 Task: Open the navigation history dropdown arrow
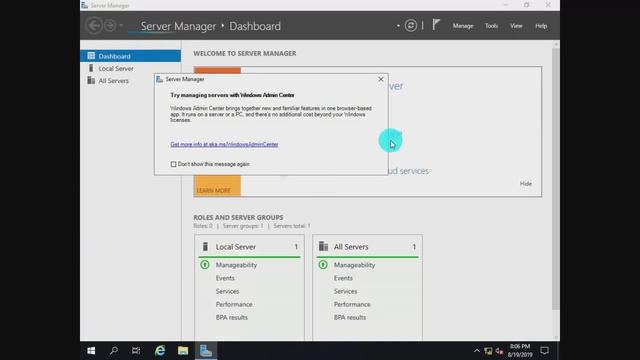click(x=121, y=26)
